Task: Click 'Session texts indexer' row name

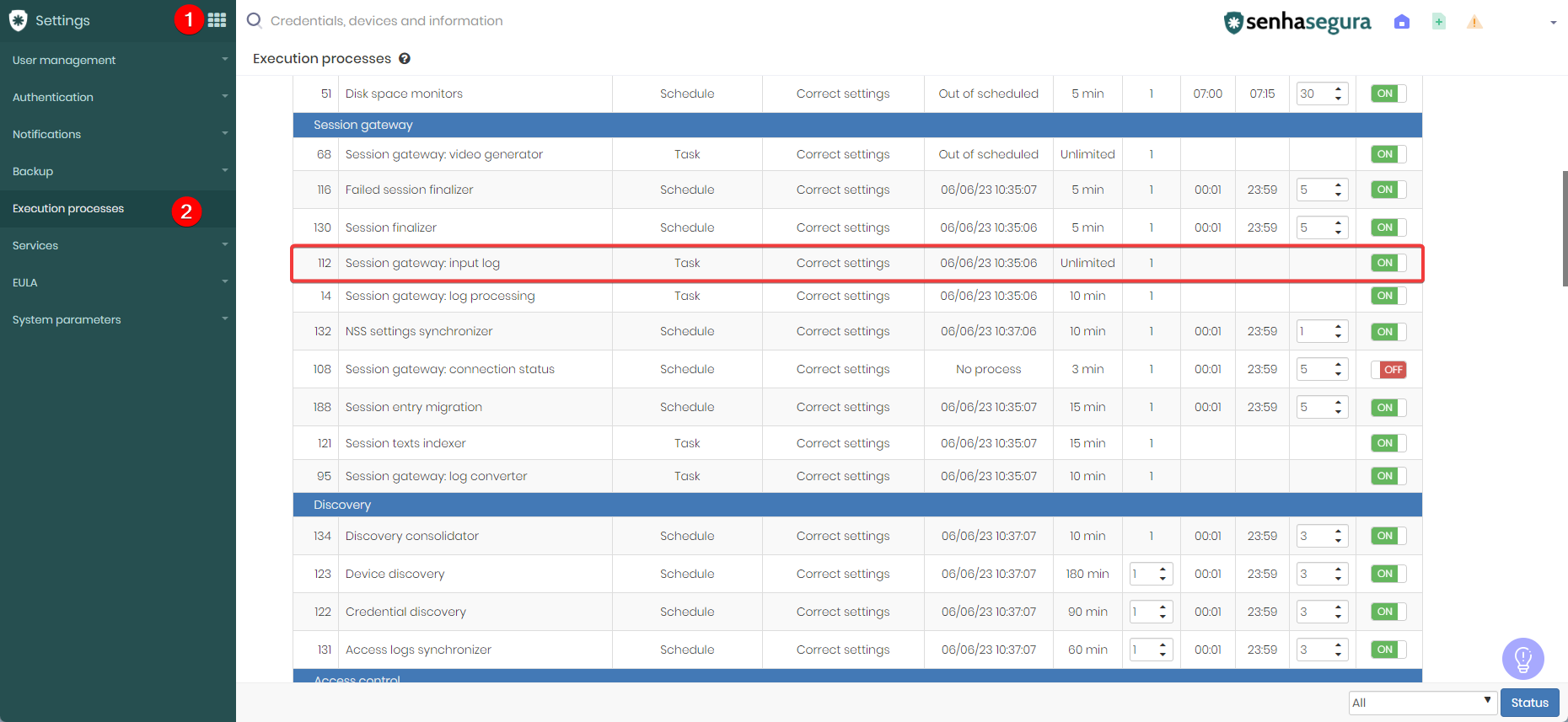Action: 405,443
